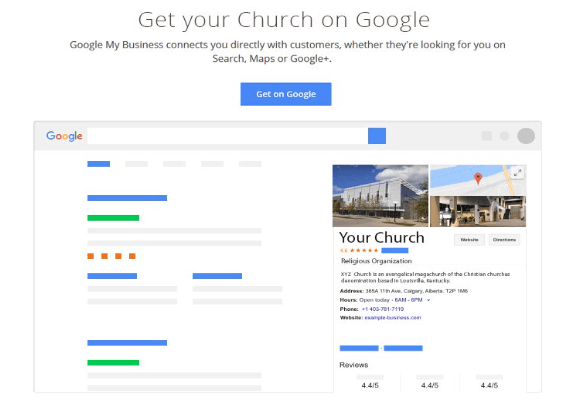This screenshot has height=417, width=580.
Task: Click the Address line text
Action: point(404,291)
